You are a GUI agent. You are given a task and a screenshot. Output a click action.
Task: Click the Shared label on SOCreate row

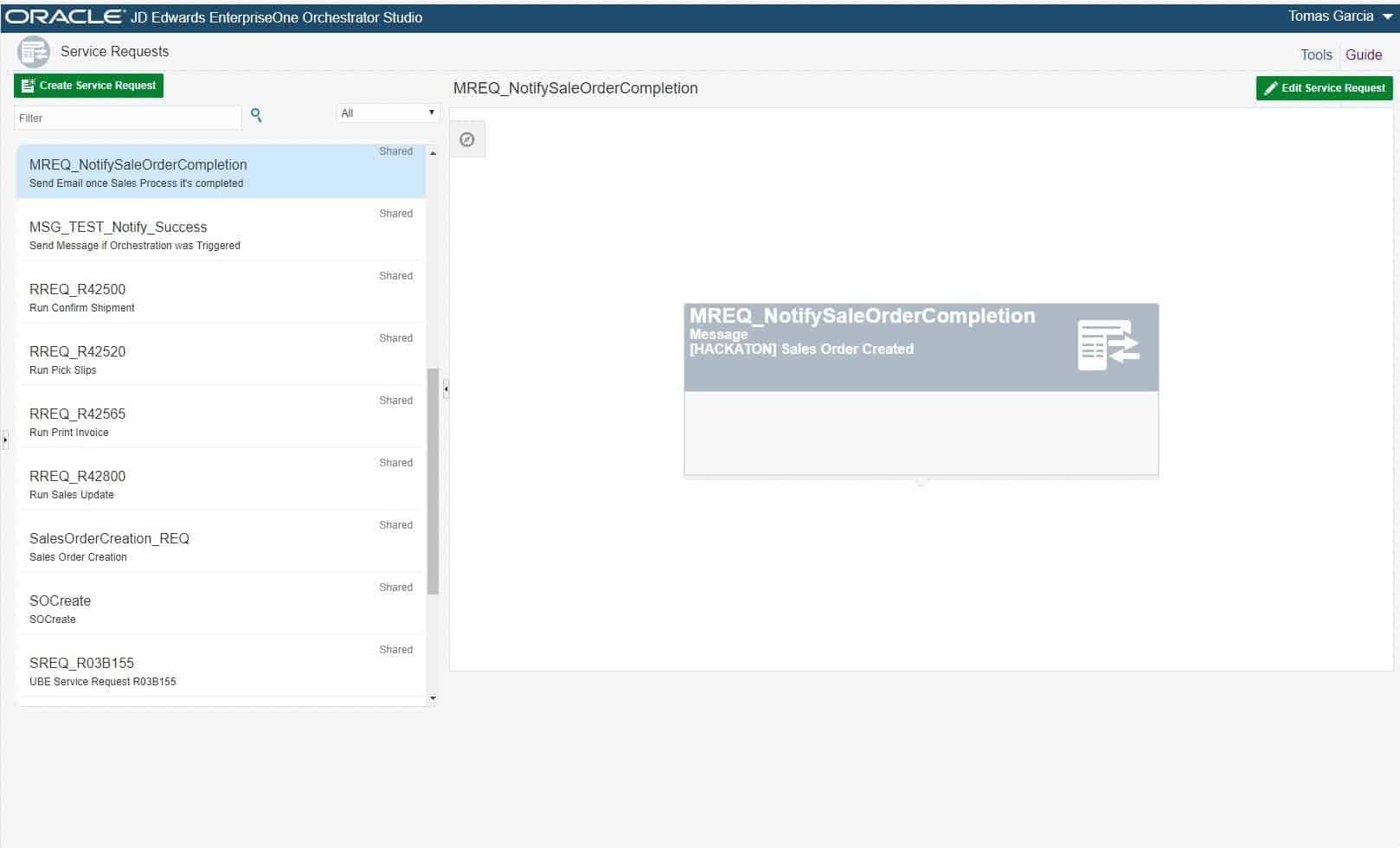[395, 588]
